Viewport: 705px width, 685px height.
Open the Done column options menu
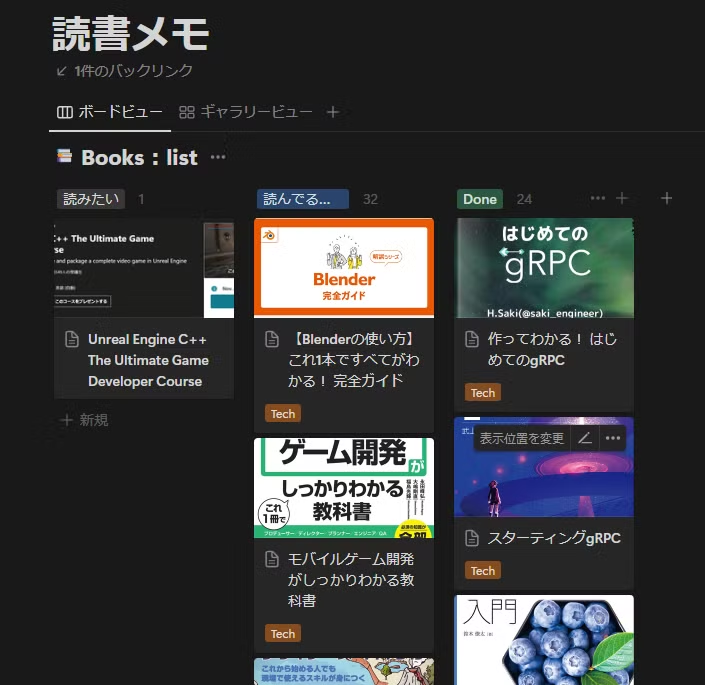[598, 198]
